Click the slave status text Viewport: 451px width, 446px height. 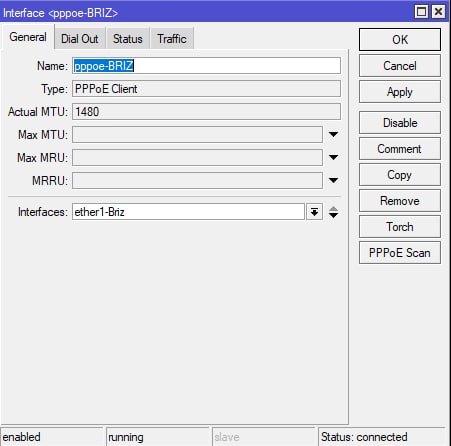click(227, 437)
